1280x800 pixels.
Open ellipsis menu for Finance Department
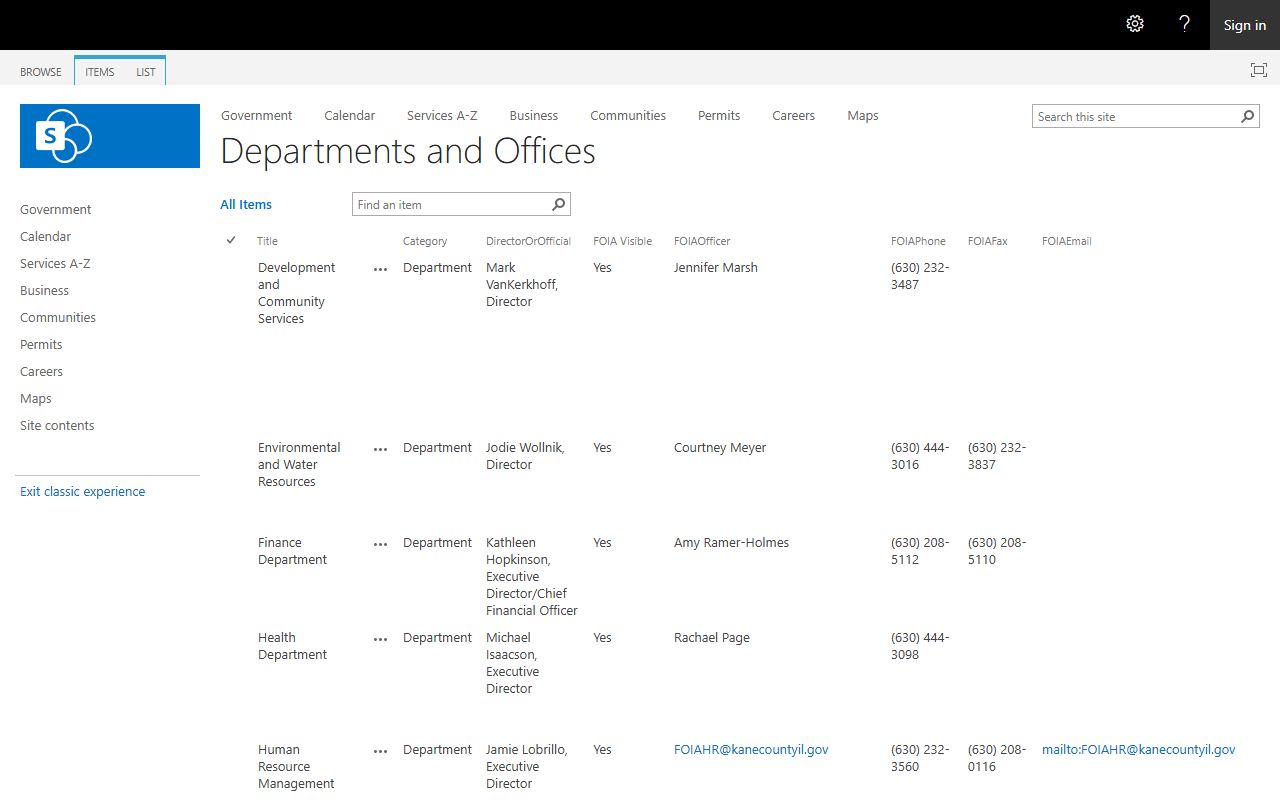tap(380, 544)
